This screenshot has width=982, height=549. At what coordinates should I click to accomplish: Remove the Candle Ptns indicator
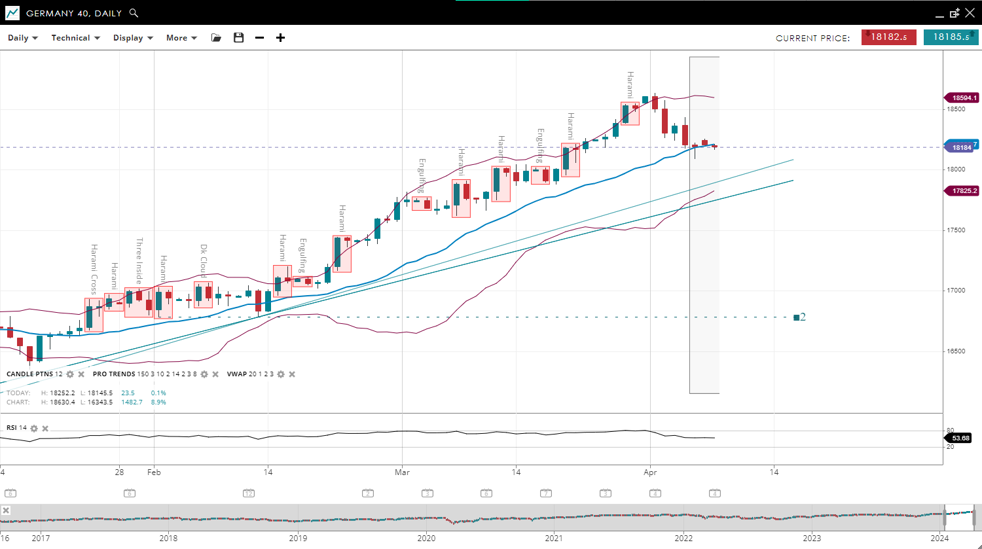coord(82,374)
